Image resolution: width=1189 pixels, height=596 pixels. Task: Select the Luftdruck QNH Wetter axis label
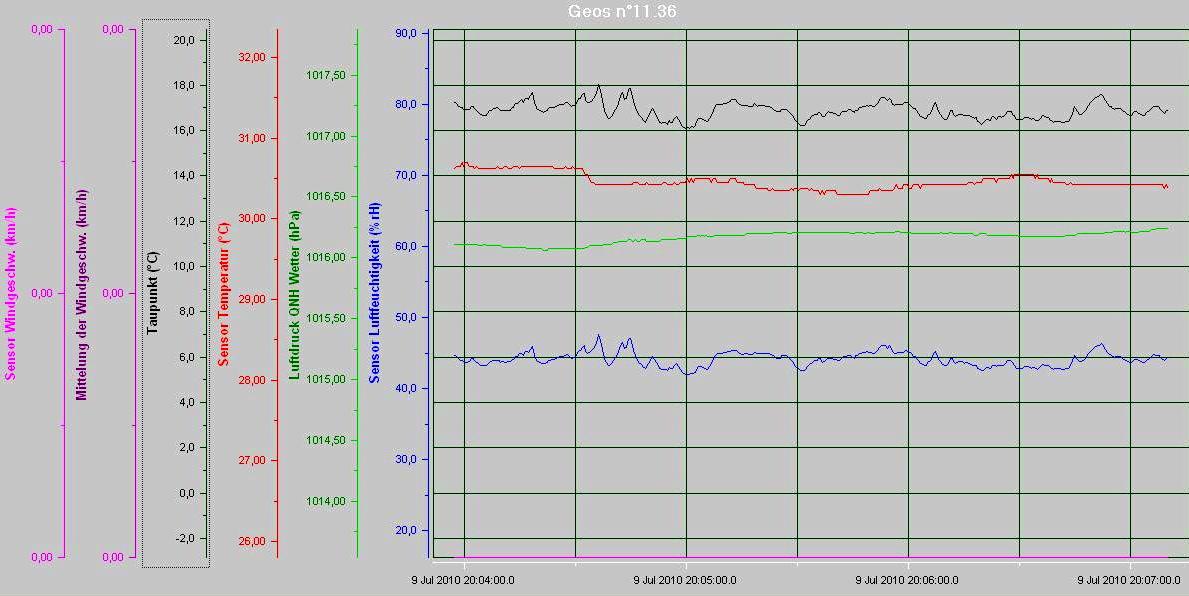click(294, 294)
